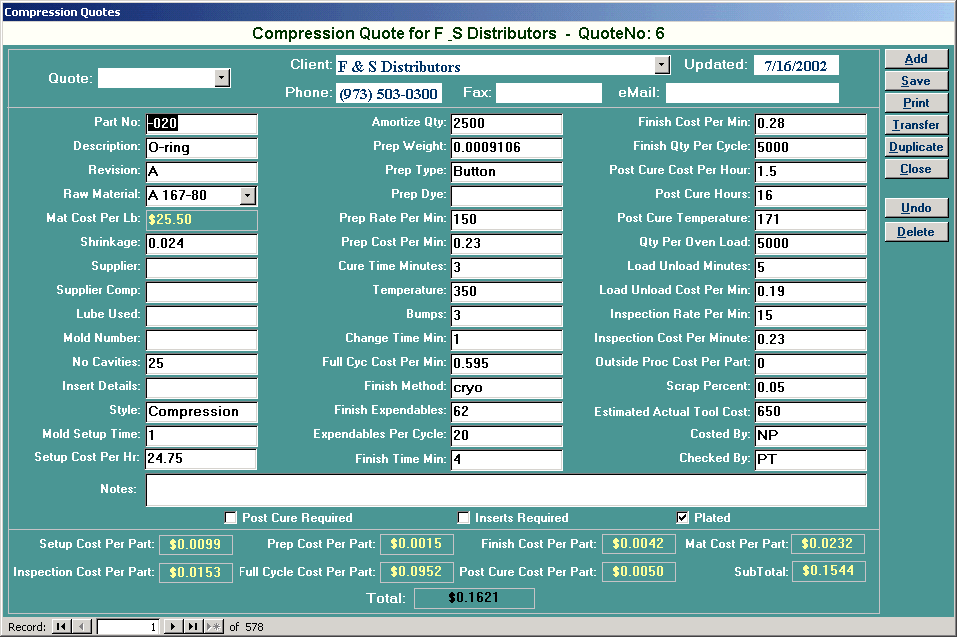957x637 pixels.
Task: Expand the Client combo box arrow
Action: [661, 65]
